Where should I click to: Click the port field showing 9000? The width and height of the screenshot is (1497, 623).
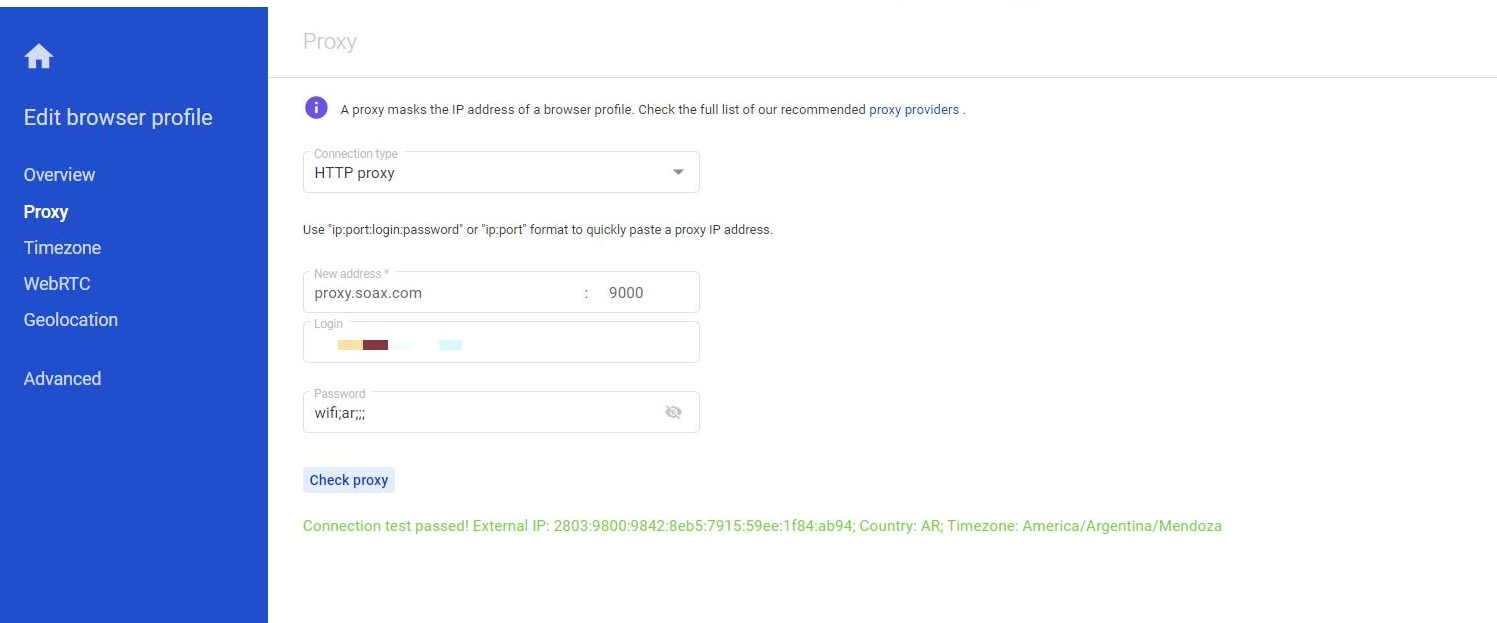(640, 293)
